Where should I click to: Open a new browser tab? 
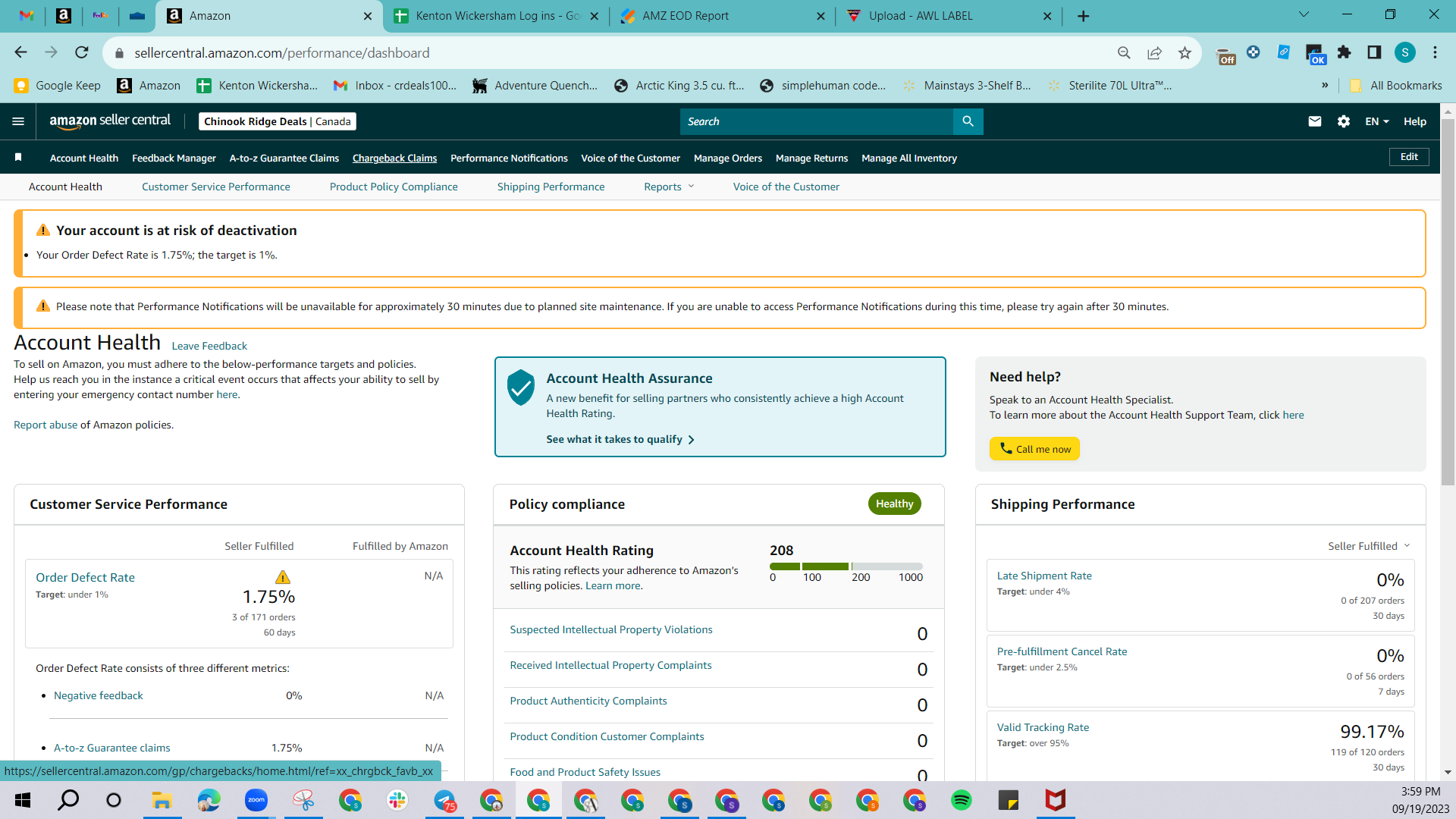point(1084,16)
